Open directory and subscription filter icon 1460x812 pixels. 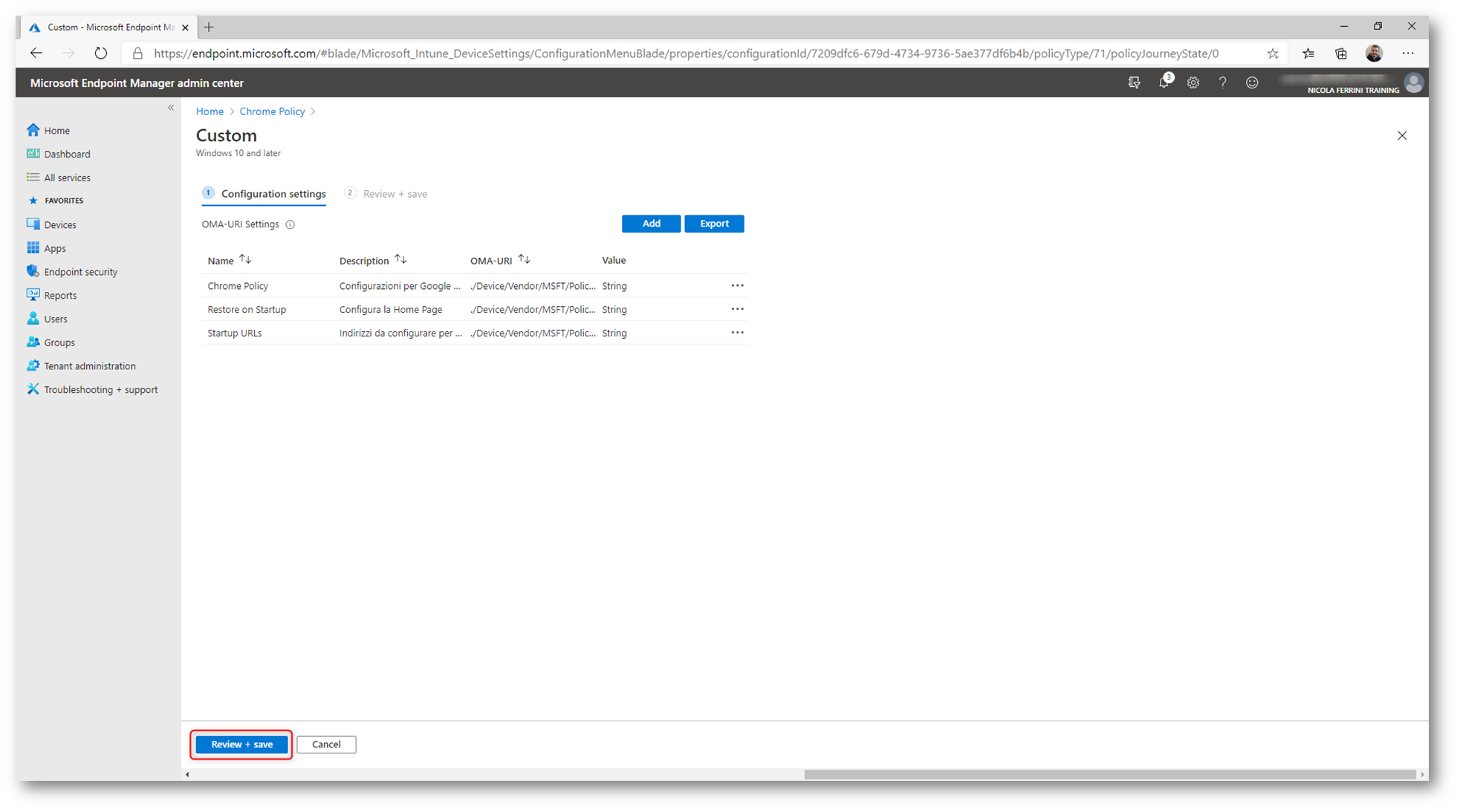tap(1135, 82)
